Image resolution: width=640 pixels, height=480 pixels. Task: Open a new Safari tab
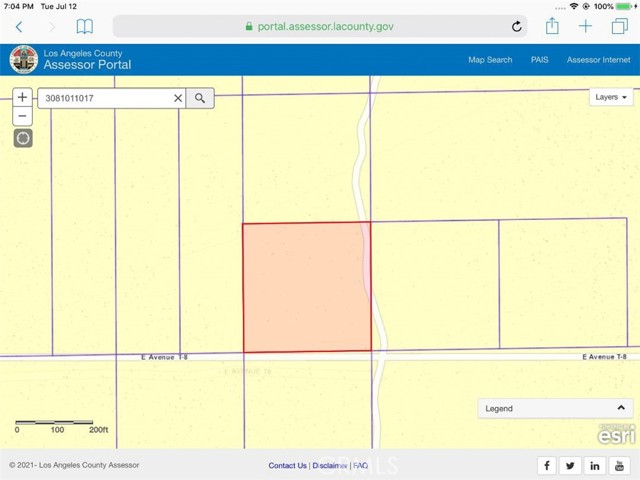pyautogui.click(x=585, y=26)
